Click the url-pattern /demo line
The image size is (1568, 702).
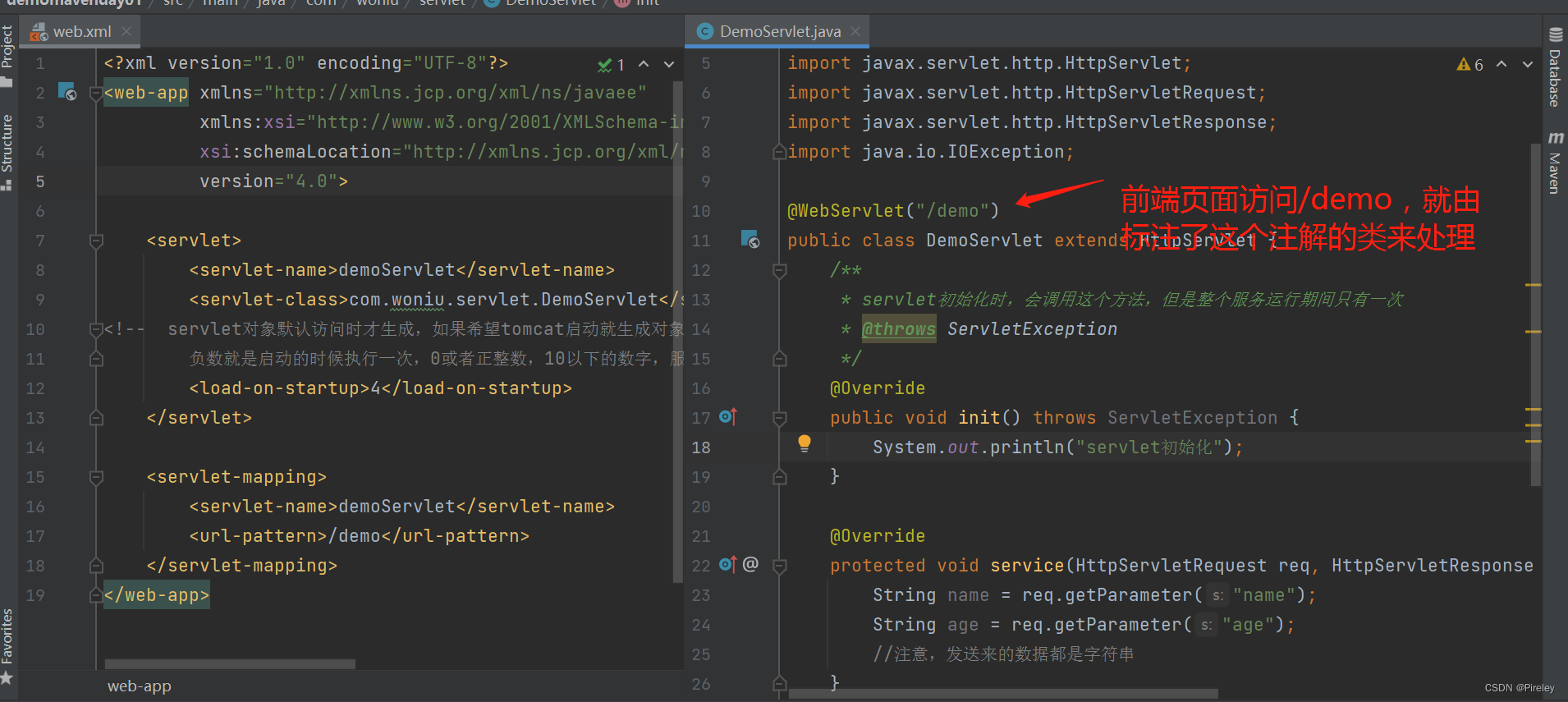pos(360,536)
